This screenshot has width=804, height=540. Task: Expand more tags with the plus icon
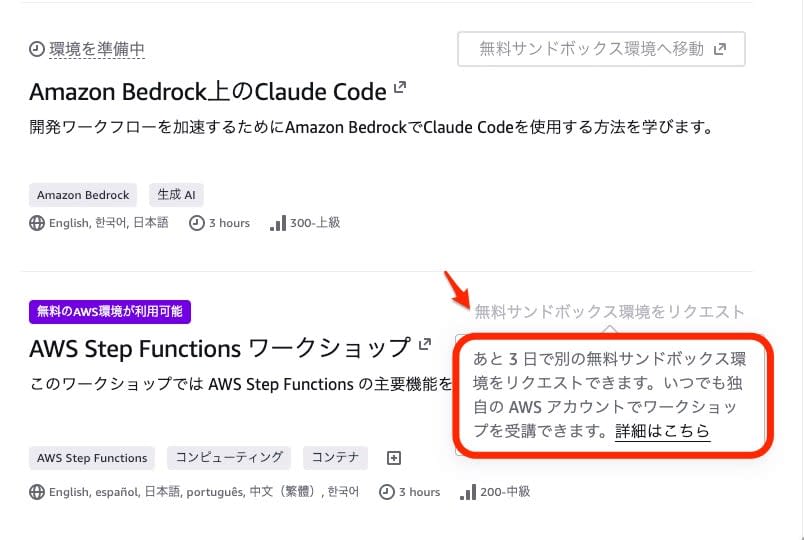click(x=394, y=458)
